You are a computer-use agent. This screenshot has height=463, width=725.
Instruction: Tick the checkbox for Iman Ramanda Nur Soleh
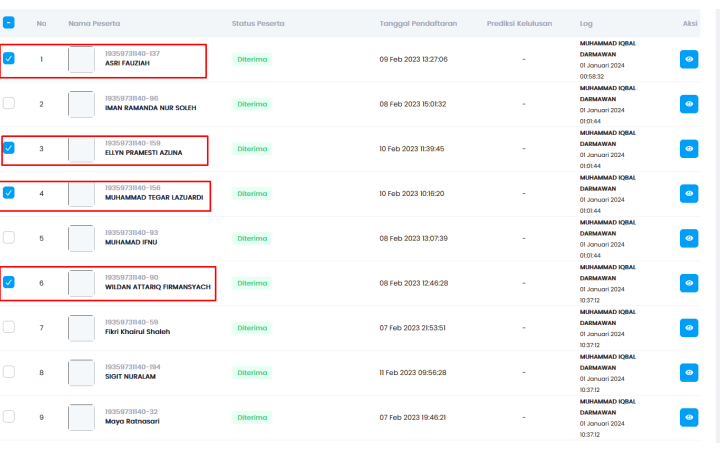pos(9,103)
